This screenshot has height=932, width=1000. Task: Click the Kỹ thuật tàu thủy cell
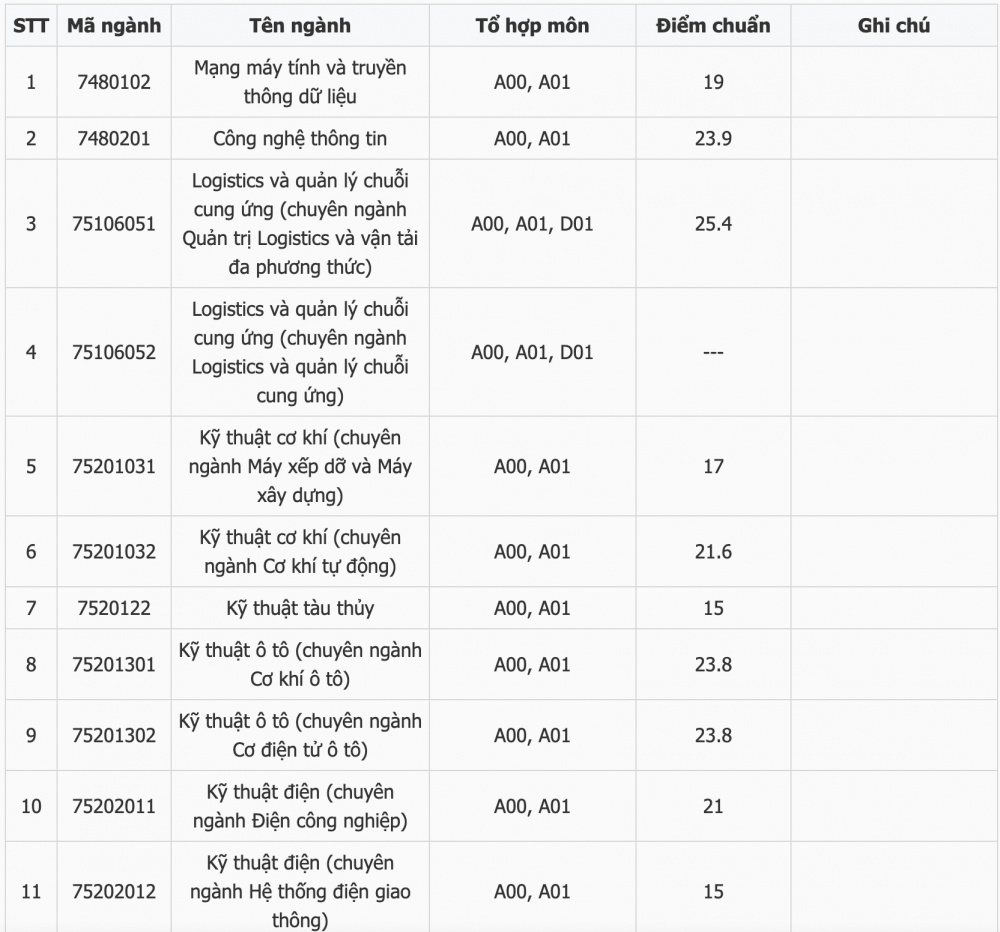300,608
